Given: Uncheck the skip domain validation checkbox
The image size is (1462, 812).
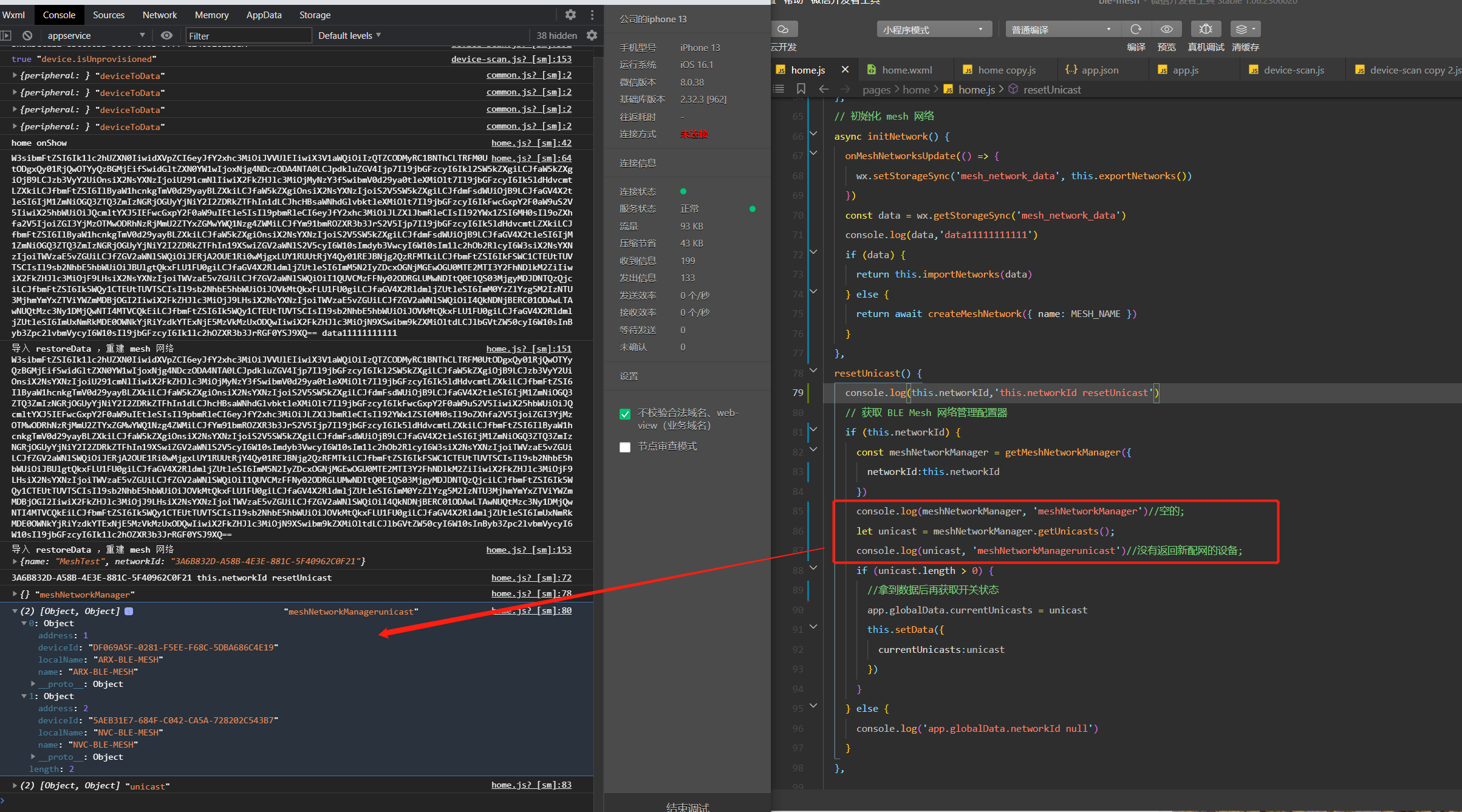Looking at the screenshot, I should coord(625,414).
